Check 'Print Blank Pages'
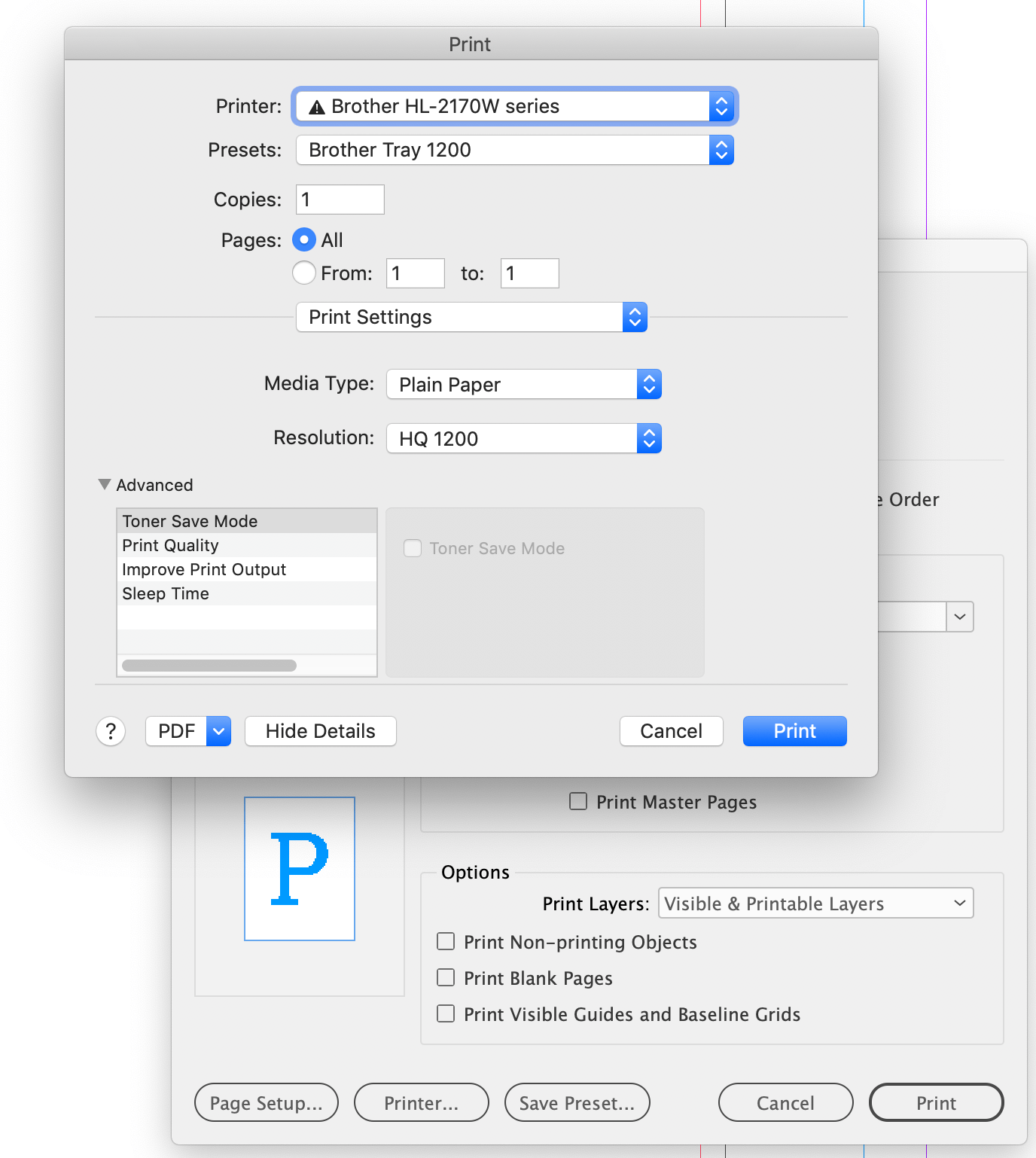The height and width of the screenshot is (1158, 1036). [x=445, y=977]
